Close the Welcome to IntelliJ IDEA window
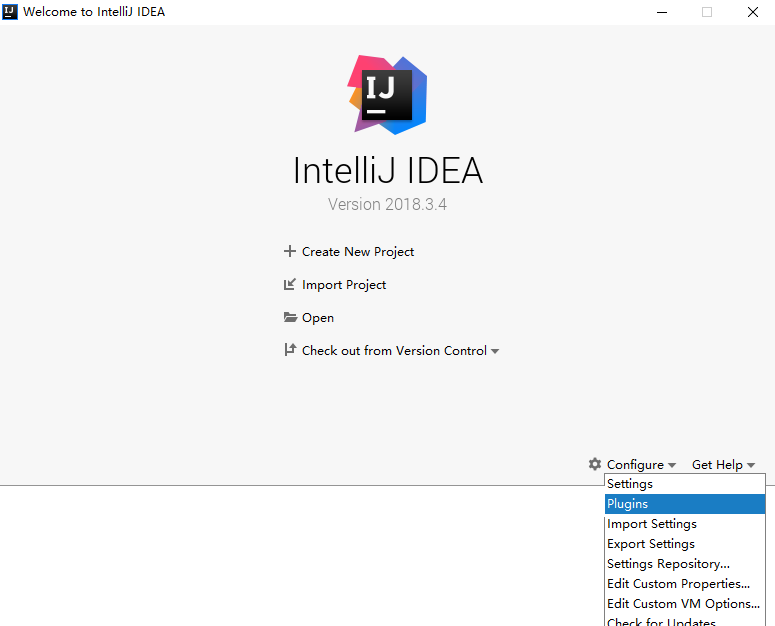Image resolution: width=775 pixels, height=626 pixels. click(x=753, y=12)
